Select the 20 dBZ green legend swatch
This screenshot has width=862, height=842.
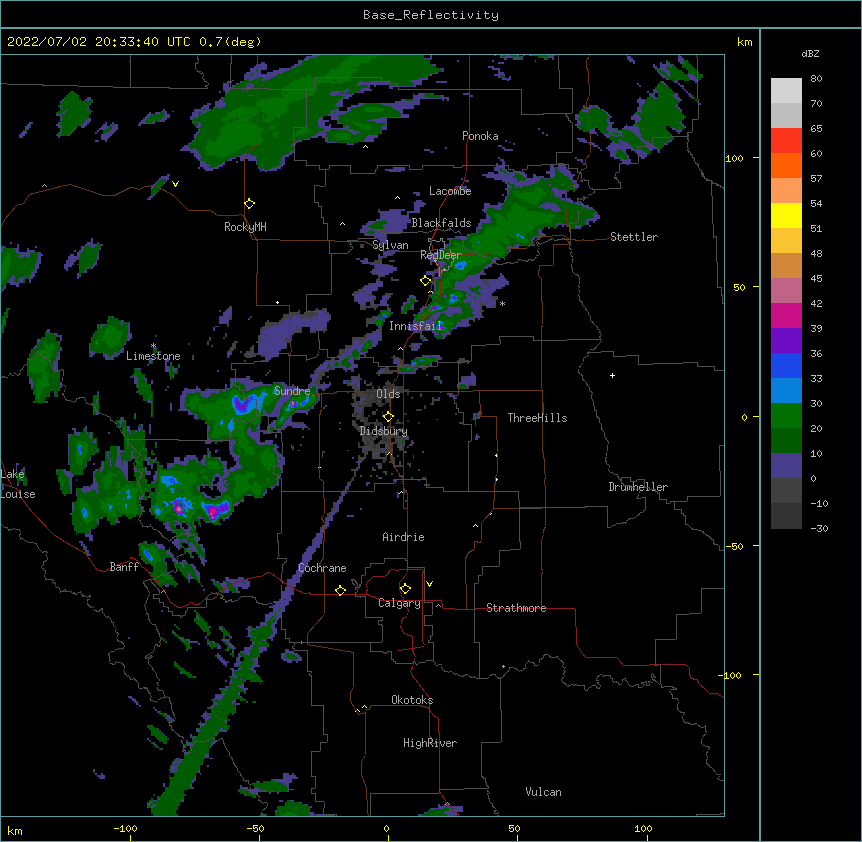(x=786, y=416)
